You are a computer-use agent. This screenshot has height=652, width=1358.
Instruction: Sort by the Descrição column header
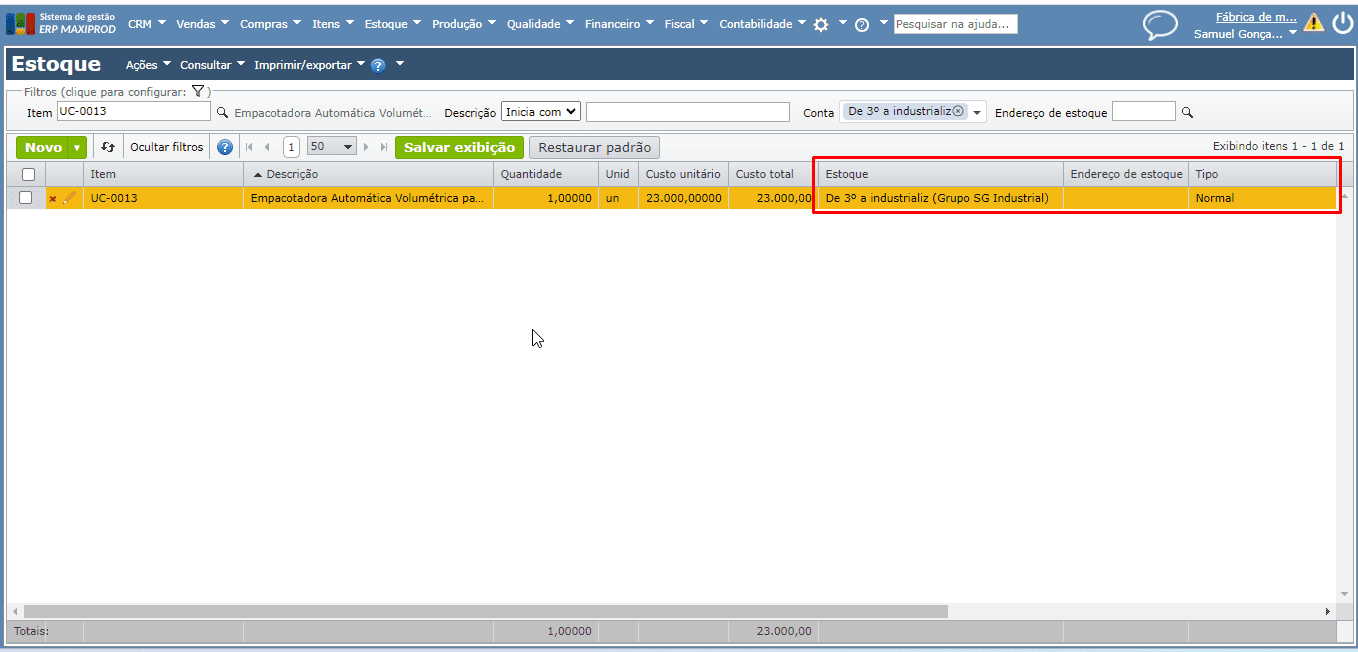click(x=368, y=174)
